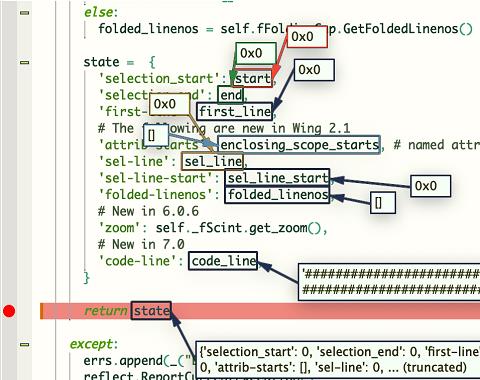Click 'folded_linenos' value in the state dict
Image resolution: width=480 pixels, height=380 pixels.
277,195
